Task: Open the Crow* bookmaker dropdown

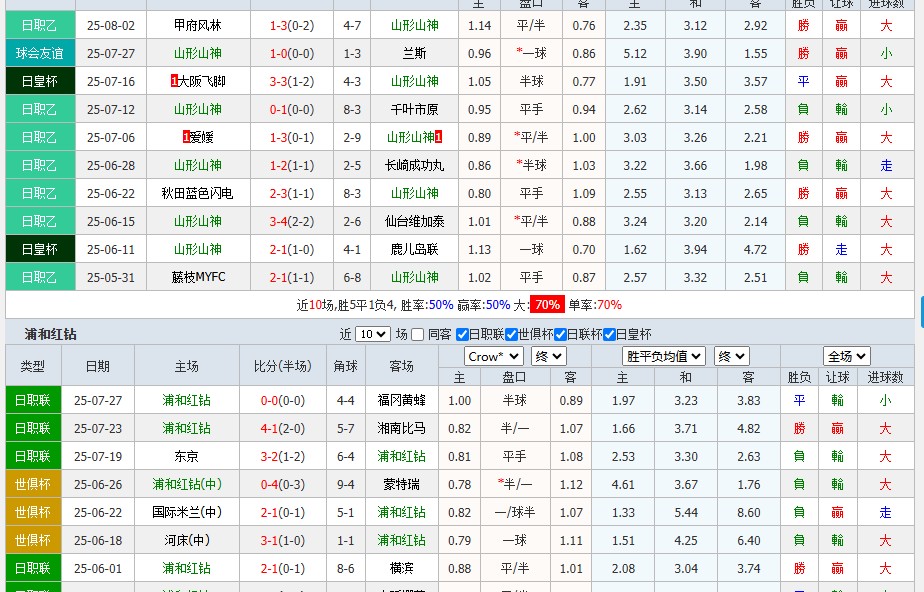Action: click(x=495, y=355)
